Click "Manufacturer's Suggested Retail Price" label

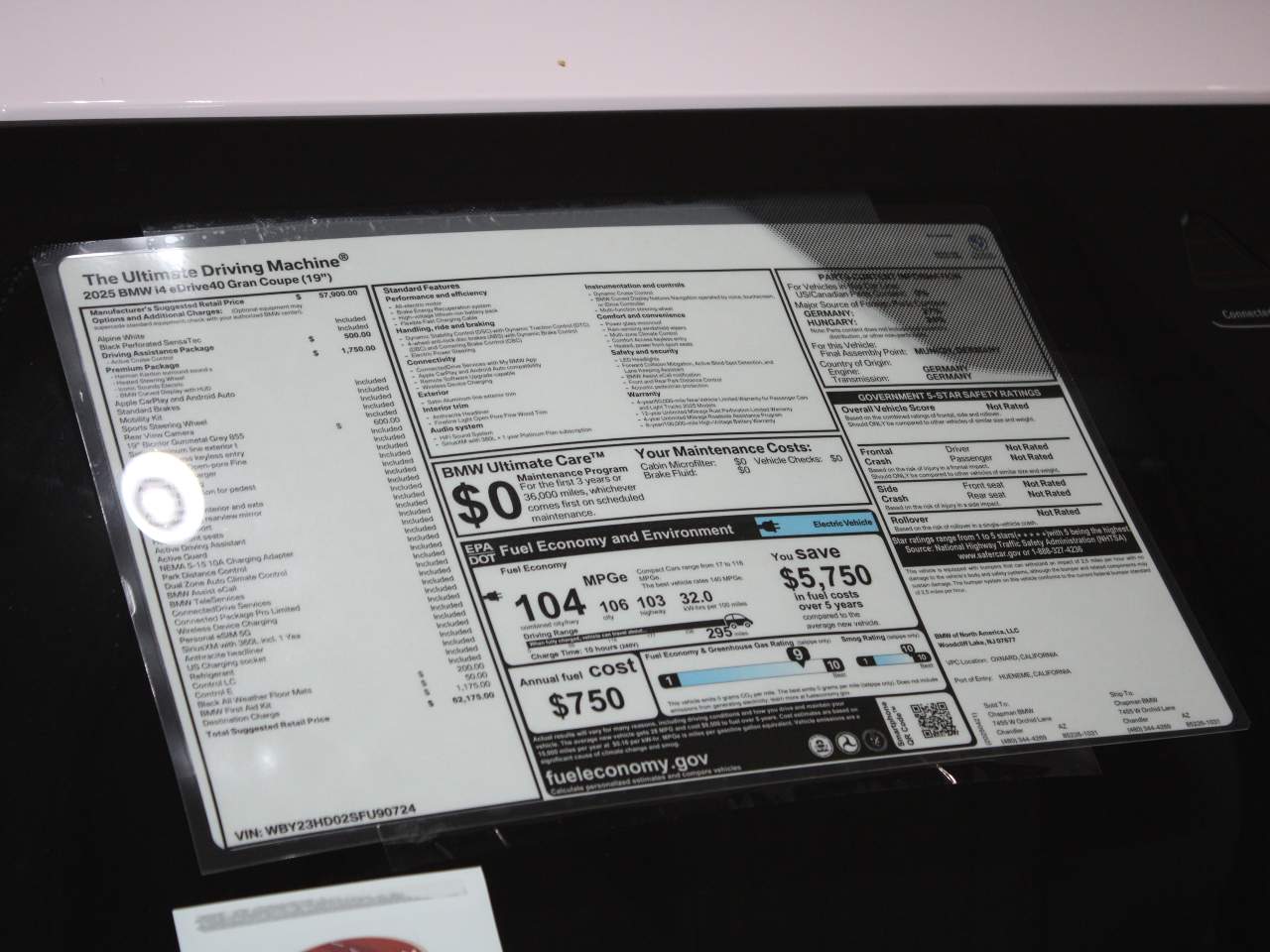[x=166, y=308]
